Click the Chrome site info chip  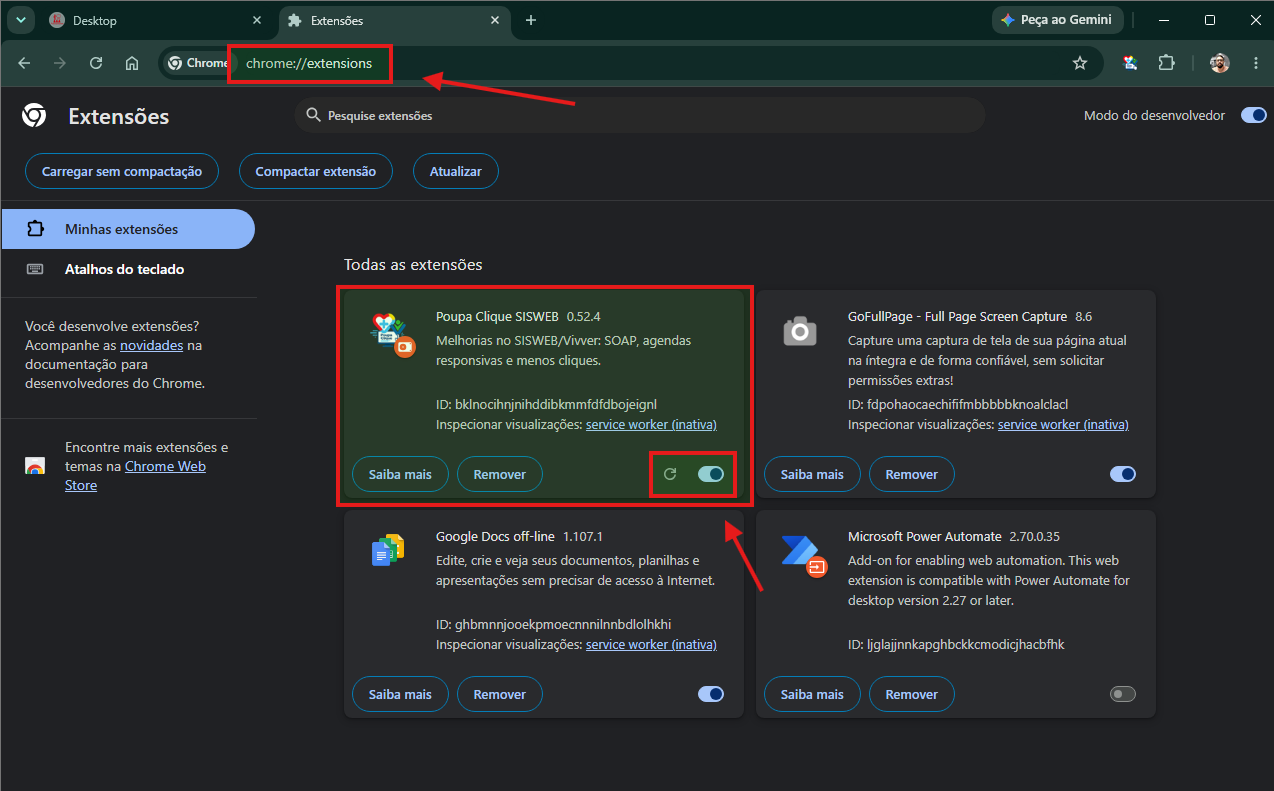198,63
